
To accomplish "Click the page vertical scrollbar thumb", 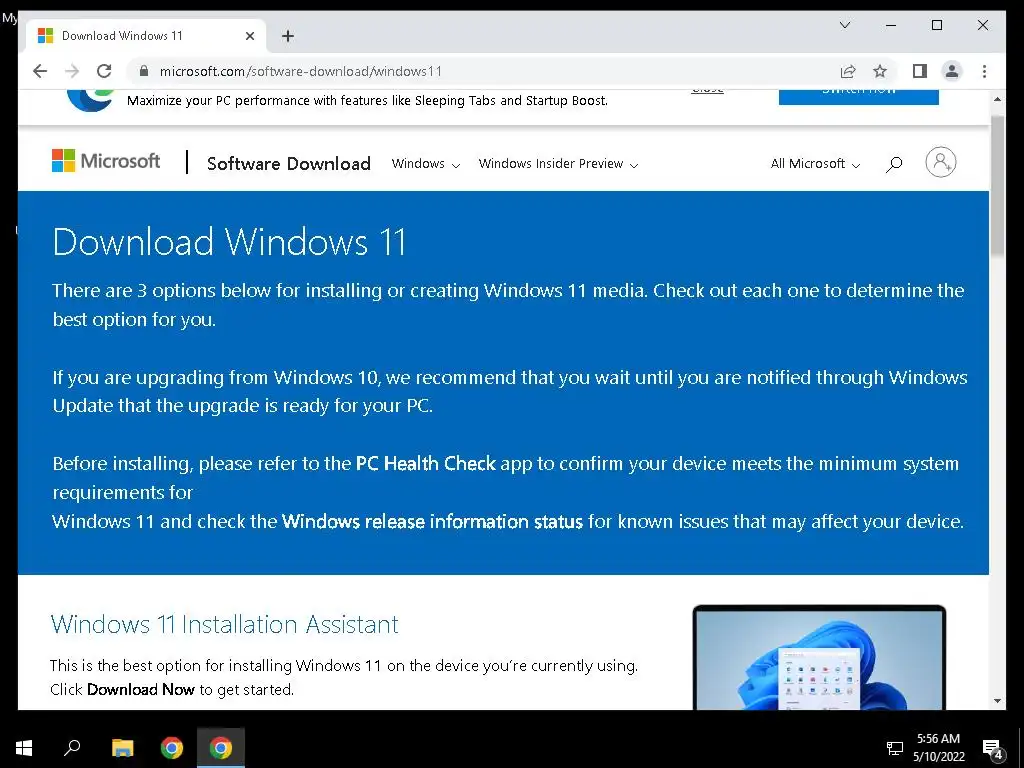I will 997,186.
